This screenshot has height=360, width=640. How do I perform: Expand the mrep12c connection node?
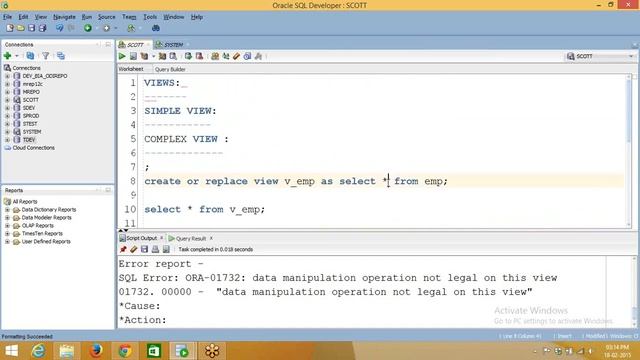[x=7, y=84]
